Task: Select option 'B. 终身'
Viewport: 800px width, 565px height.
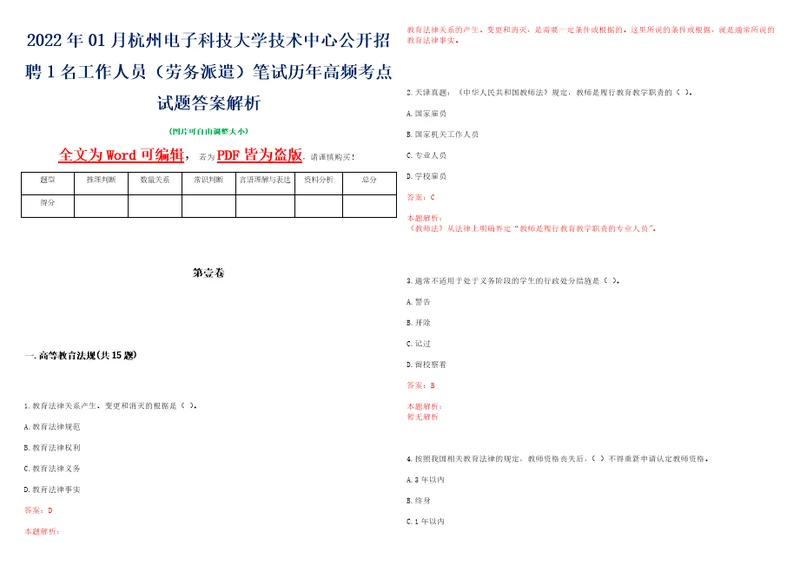Action: [x=418, y=501]
